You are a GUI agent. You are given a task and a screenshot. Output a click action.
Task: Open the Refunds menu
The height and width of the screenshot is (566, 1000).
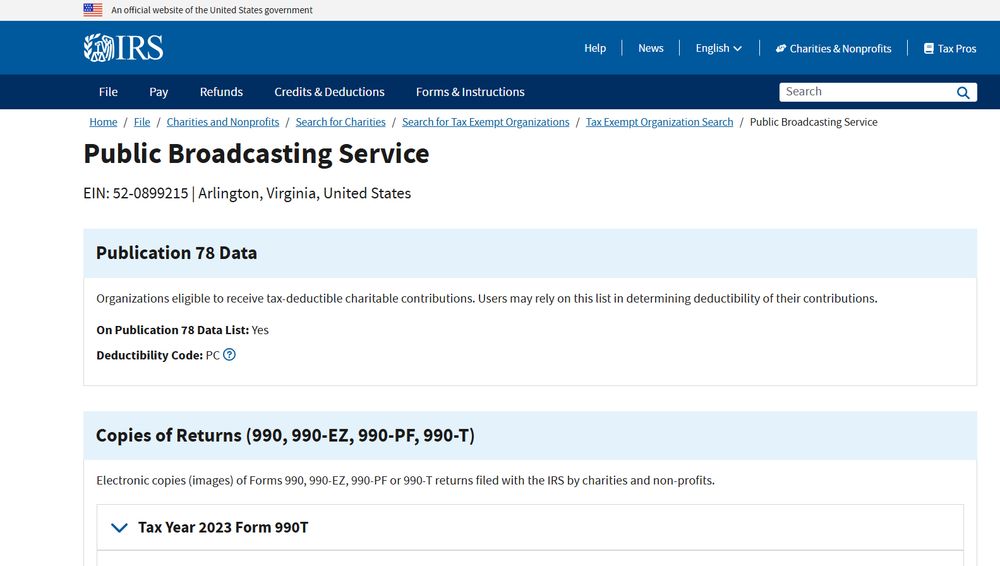pyautogui.click(x=221, y=92)
